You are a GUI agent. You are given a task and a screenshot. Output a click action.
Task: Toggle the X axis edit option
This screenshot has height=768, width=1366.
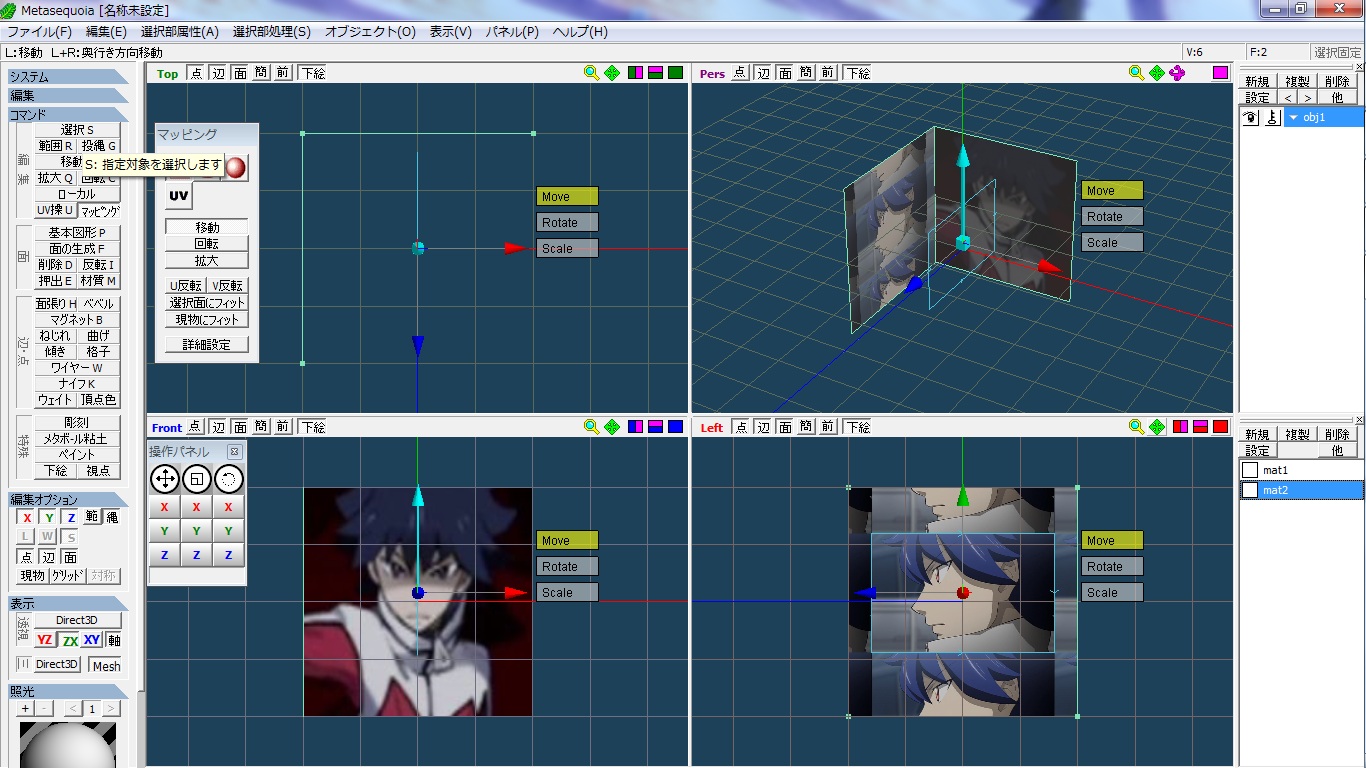27,517
